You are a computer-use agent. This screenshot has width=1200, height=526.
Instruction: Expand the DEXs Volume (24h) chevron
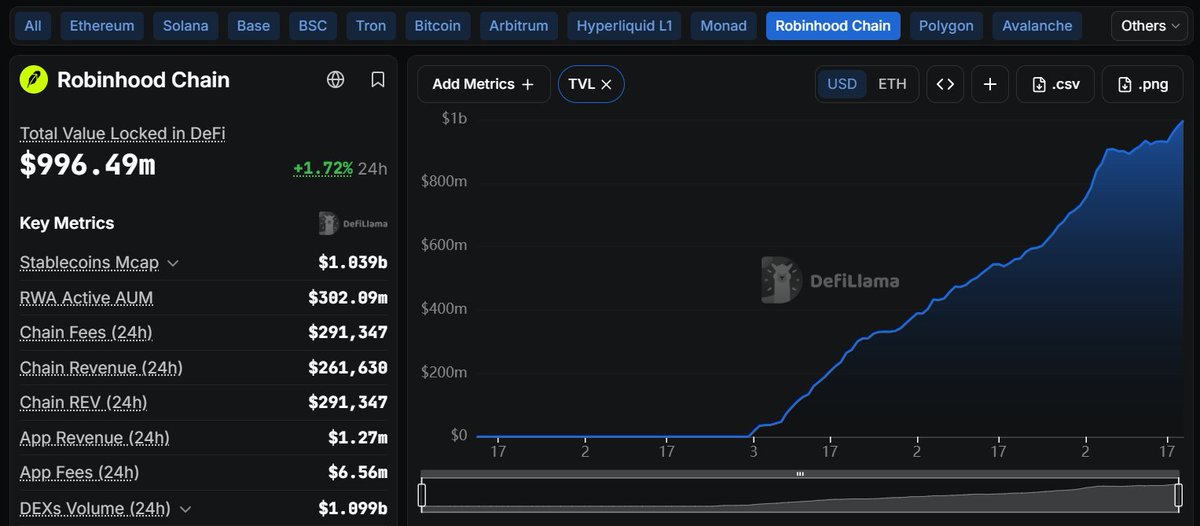pyautogui.click(x=185, y=509)
